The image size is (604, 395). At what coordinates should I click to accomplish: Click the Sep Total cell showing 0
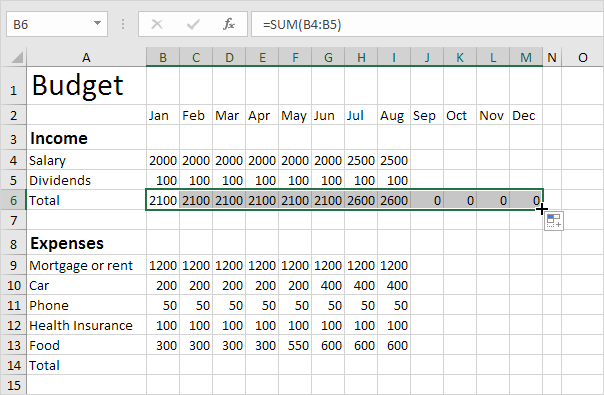click(x=427, y=200)
